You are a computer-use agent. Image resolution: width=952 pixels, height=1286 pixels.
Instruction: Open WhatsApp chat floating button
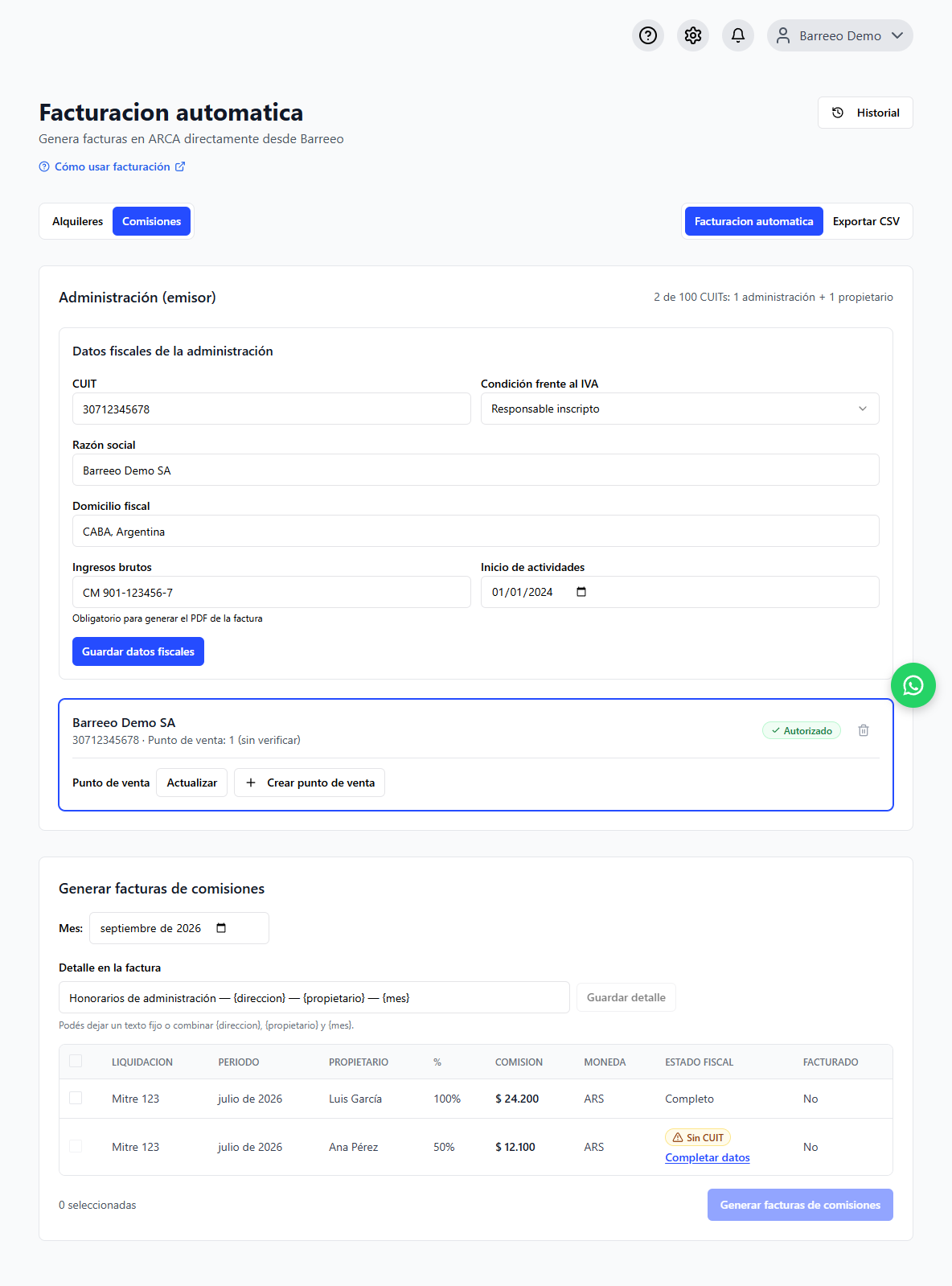[913, 685]
